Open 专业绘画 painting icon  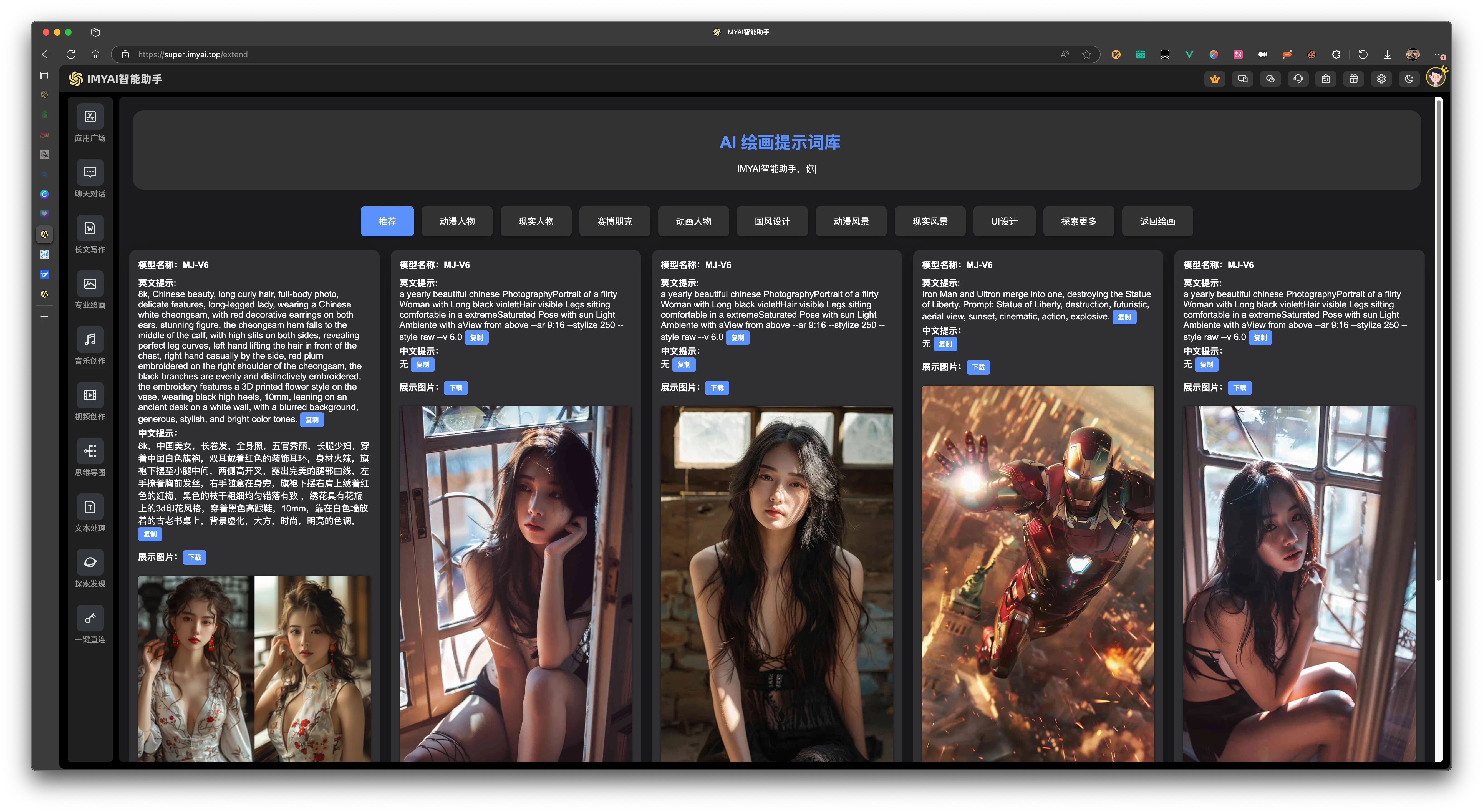pyautogui.click(x=90, y=284)
